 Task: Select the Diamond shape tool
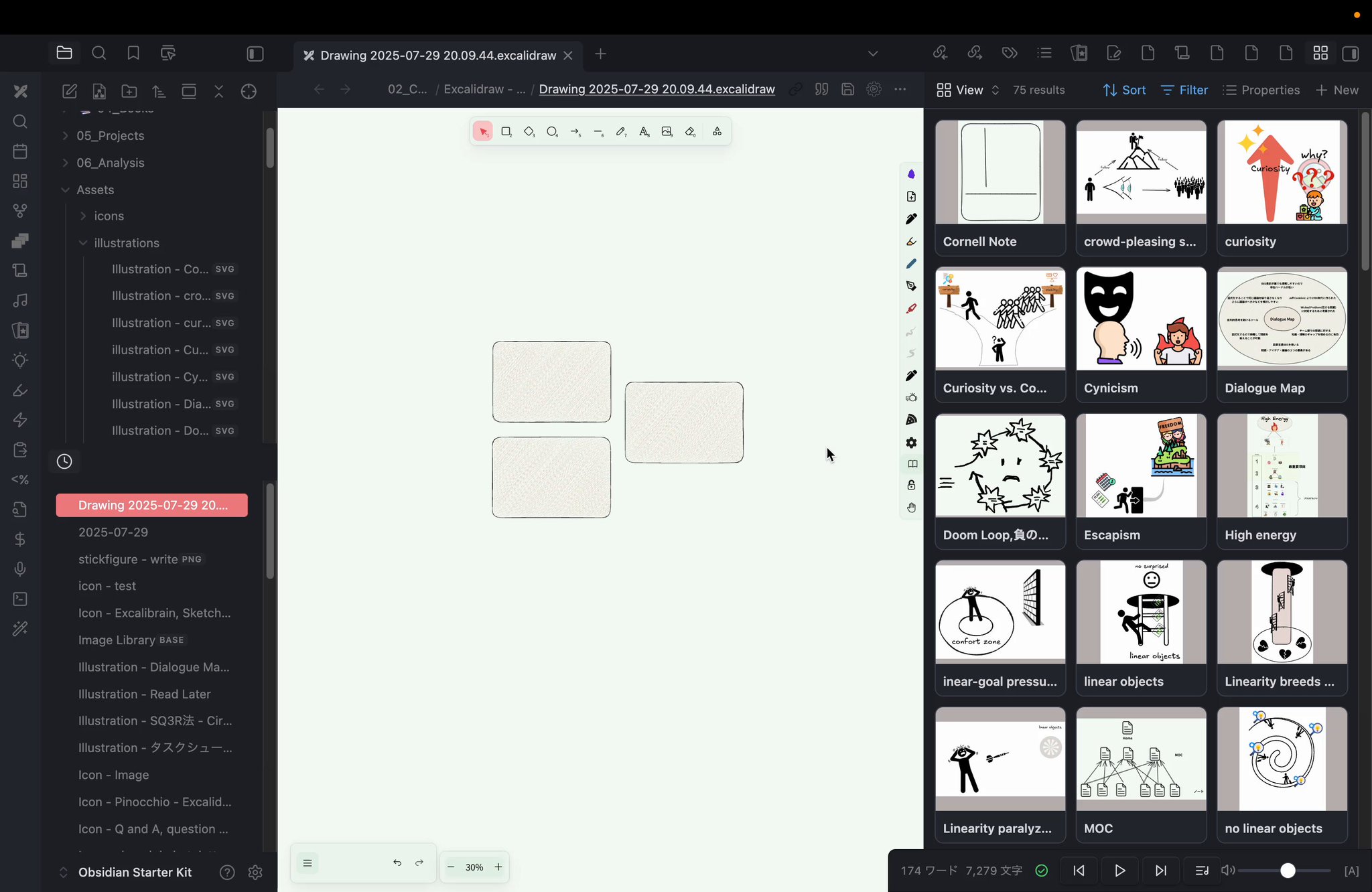click(529, 132)
